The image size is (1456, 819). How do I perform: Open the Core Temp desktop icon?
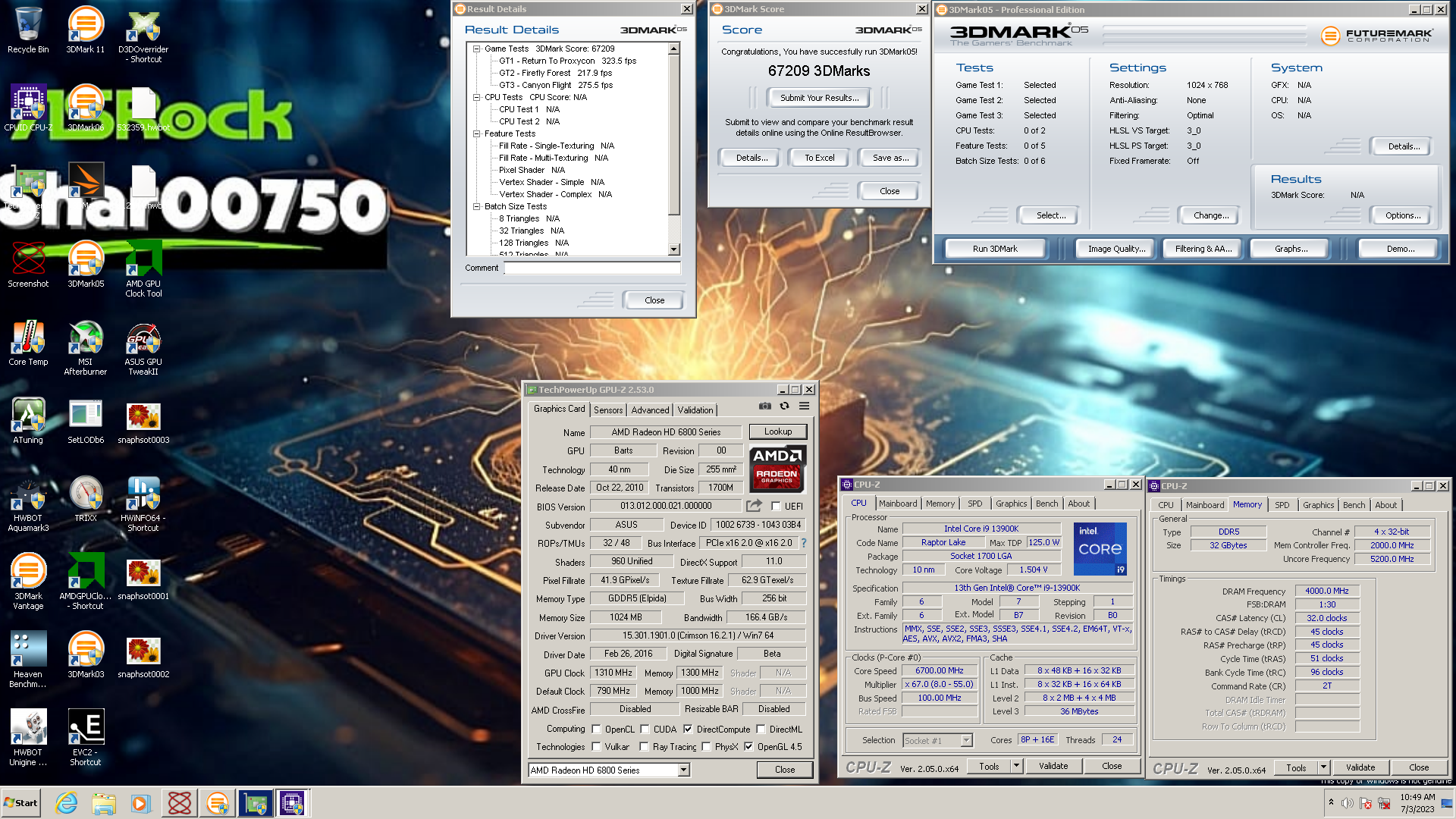[x=28, y=343]
